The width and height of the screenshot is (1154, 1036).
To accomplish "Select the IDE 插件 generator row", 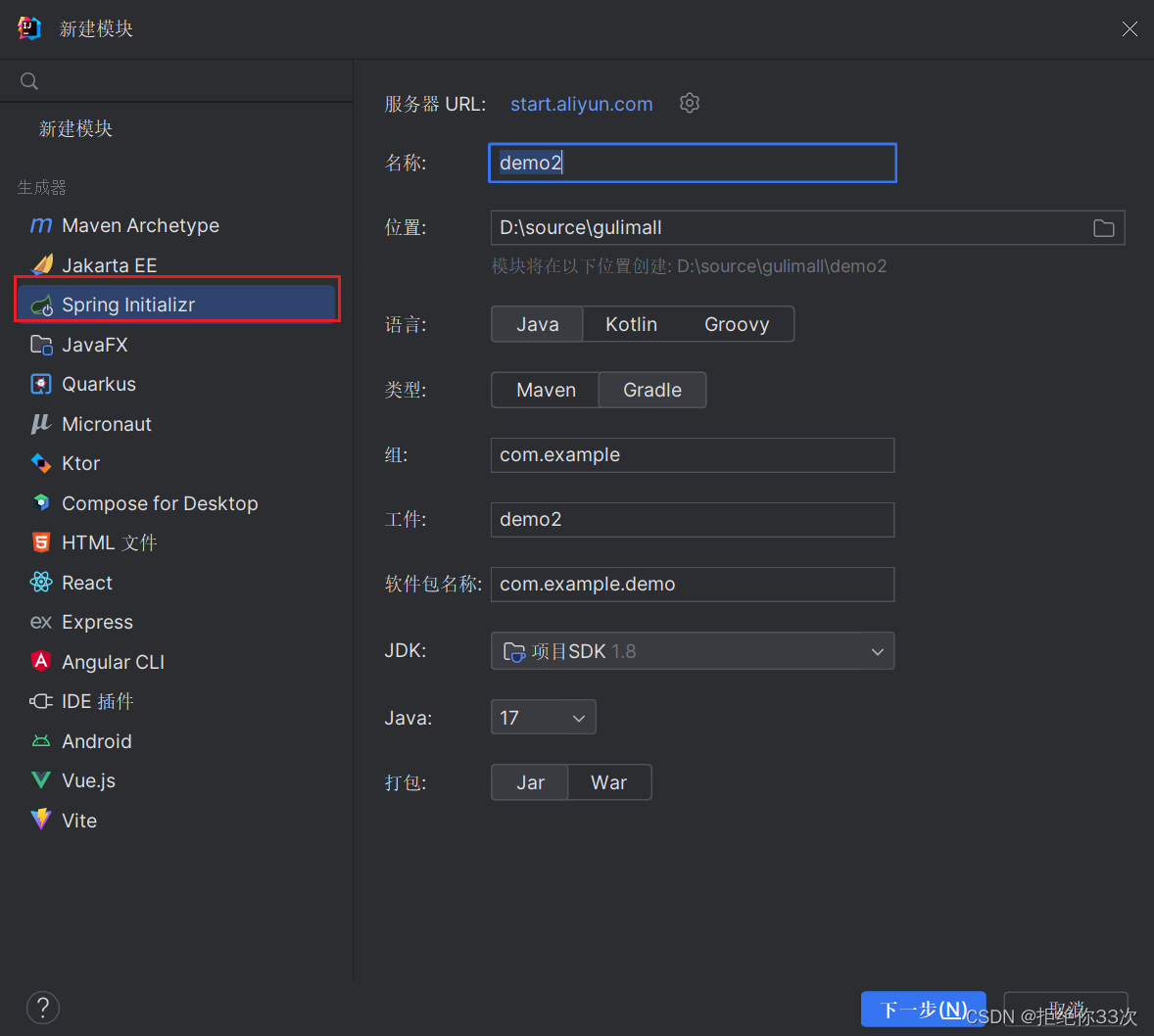I will [176, 701].
